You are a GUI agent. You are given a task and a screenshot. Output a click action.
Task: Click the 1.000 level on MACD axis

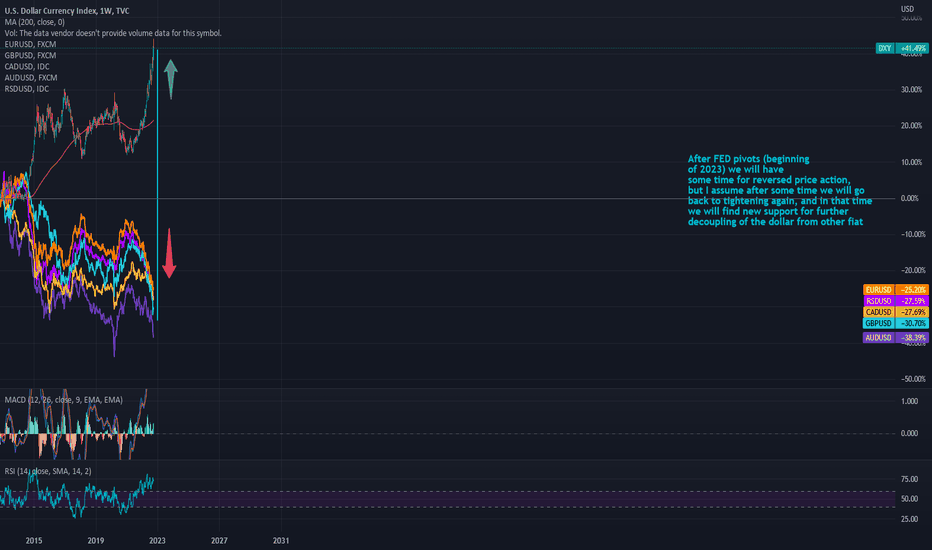909,401
